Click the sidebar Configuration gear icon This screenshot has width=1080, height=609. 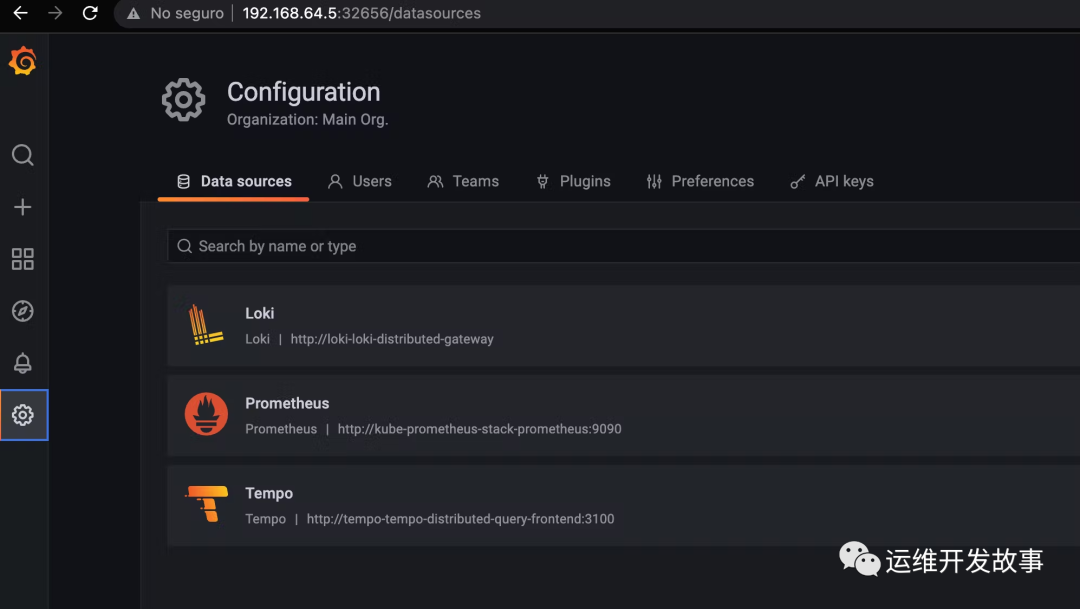click(23, 415)
